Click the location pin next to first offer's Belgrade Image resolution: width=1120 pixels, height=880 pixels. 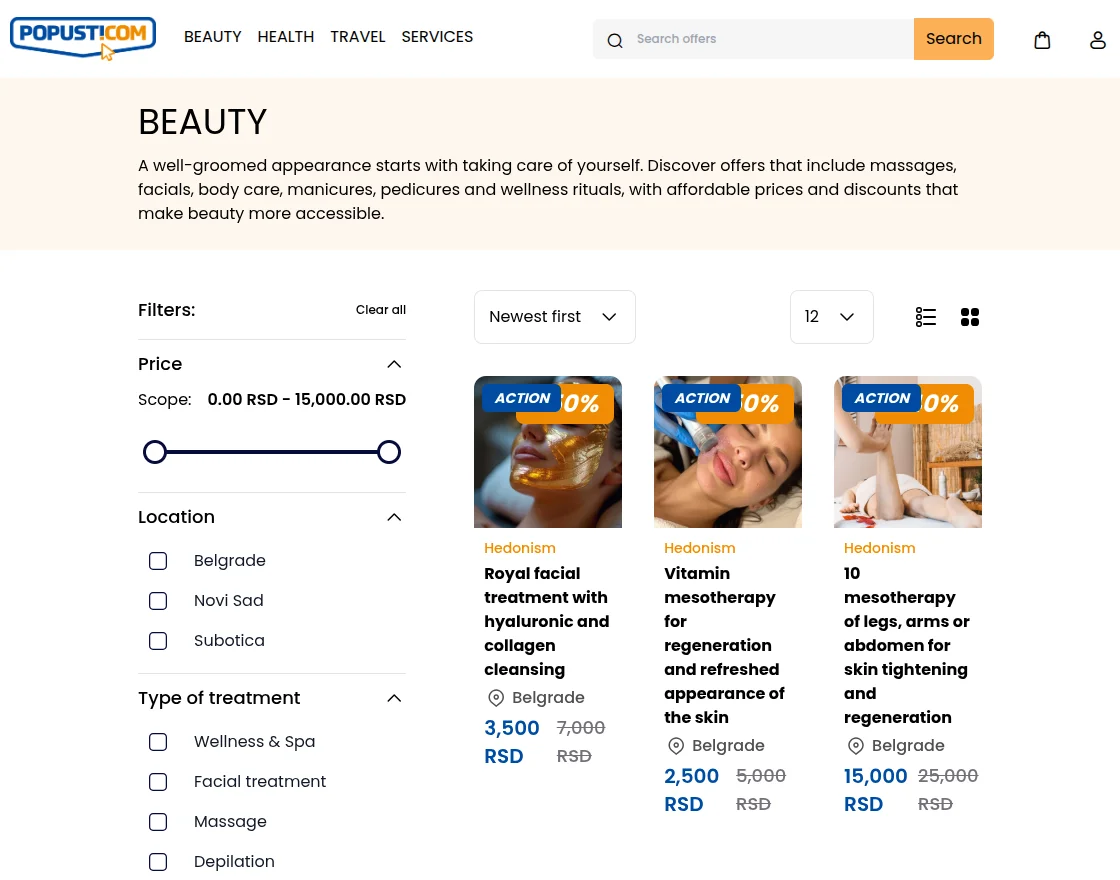[496, 698]
